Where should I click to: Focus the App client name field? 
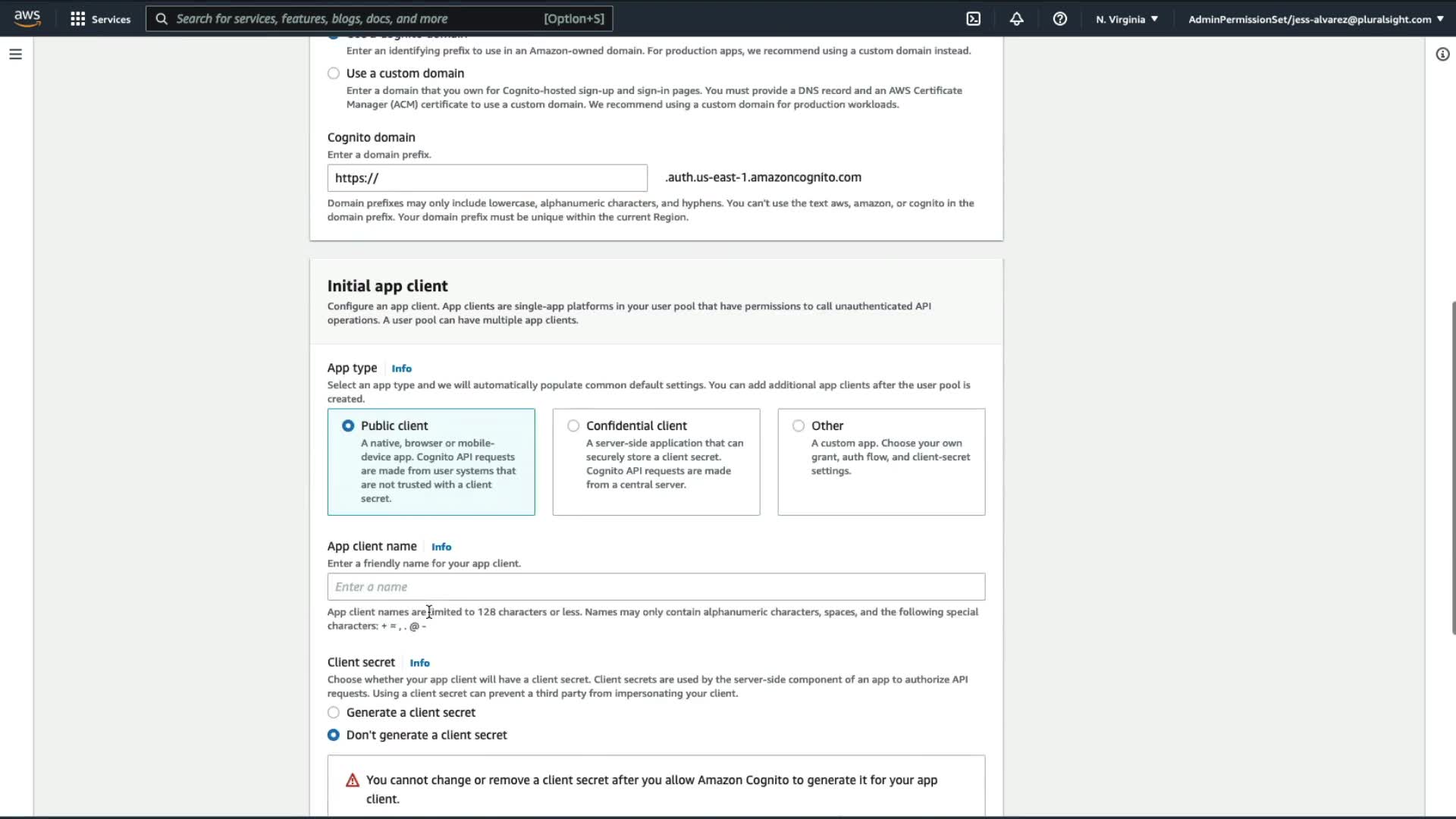[x=656, y=587]
